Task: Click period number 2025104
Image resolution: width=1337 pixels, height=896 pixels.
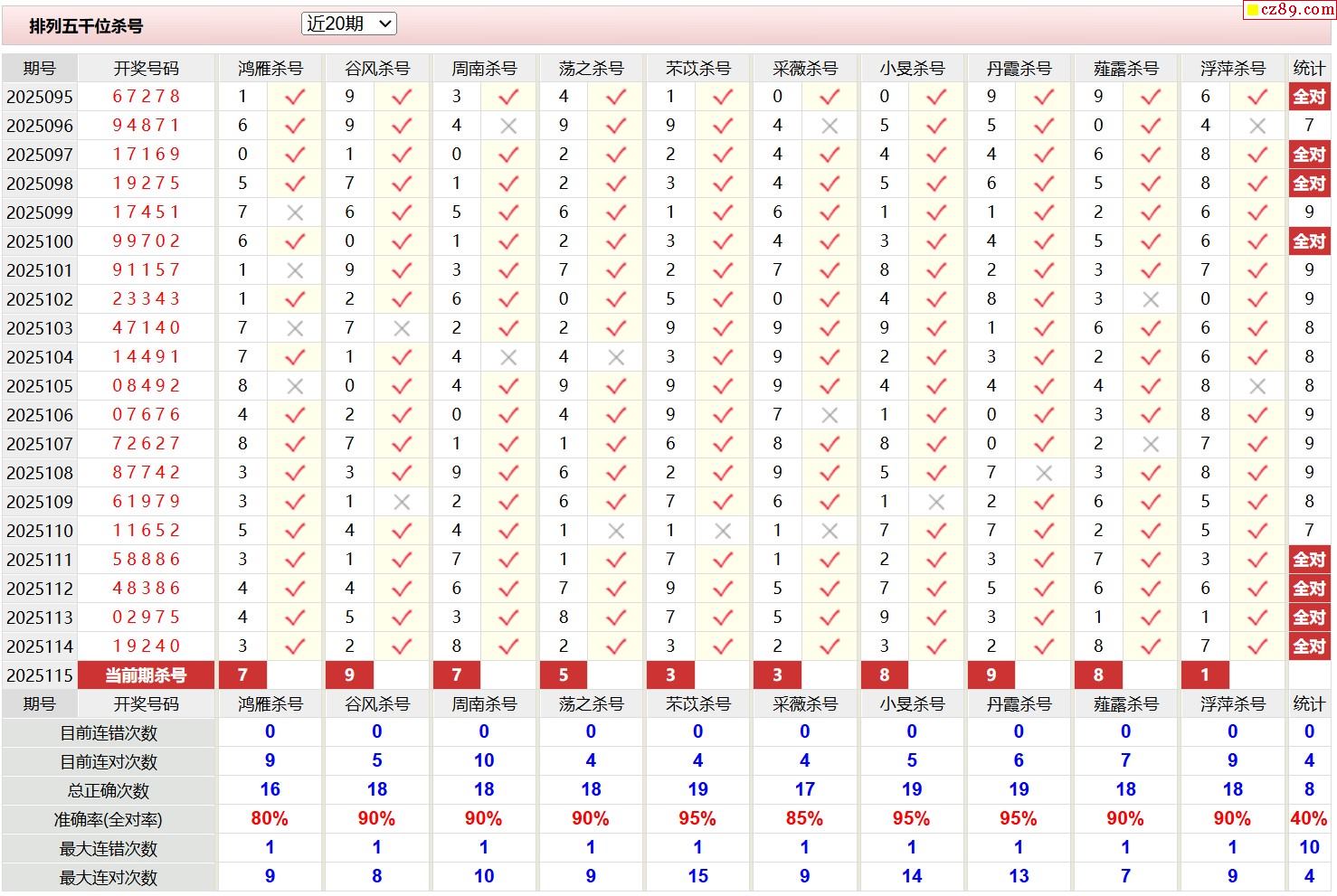Action: [x=40, y=357]
